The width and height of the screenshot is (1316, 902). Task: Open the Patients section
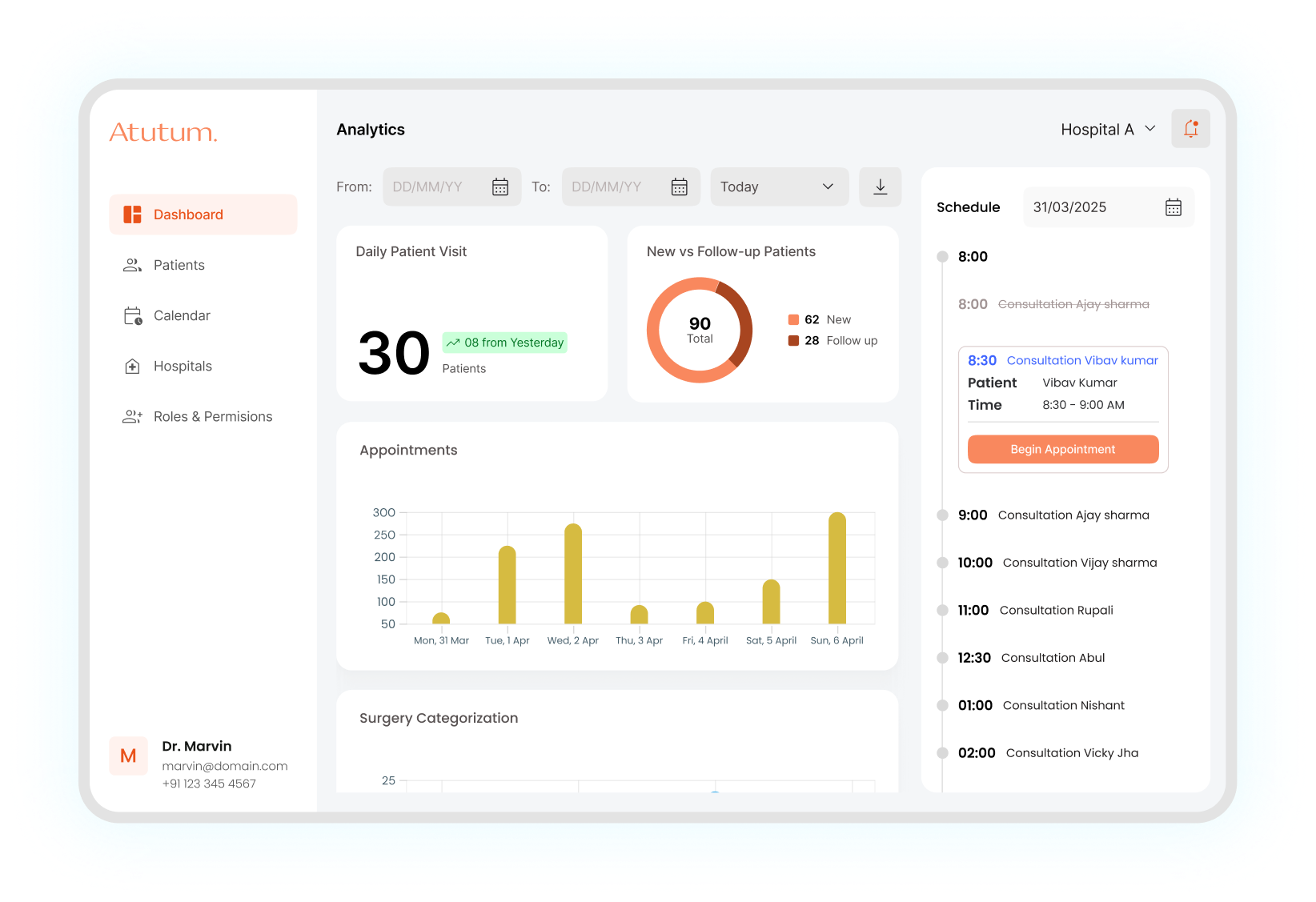[x=179, y=265]
